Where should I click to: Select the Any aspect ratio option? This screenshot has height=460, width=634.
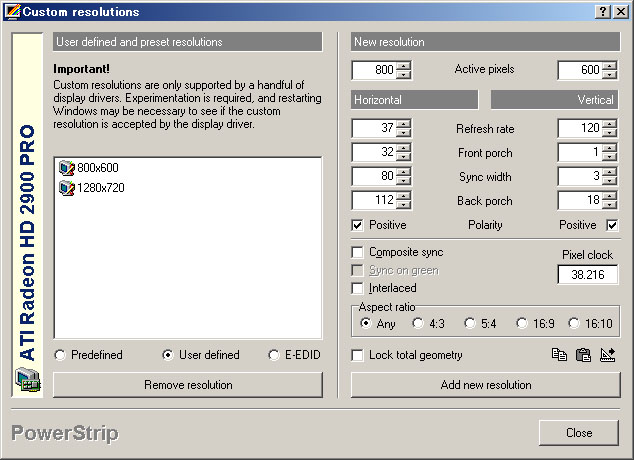(366, 323)
